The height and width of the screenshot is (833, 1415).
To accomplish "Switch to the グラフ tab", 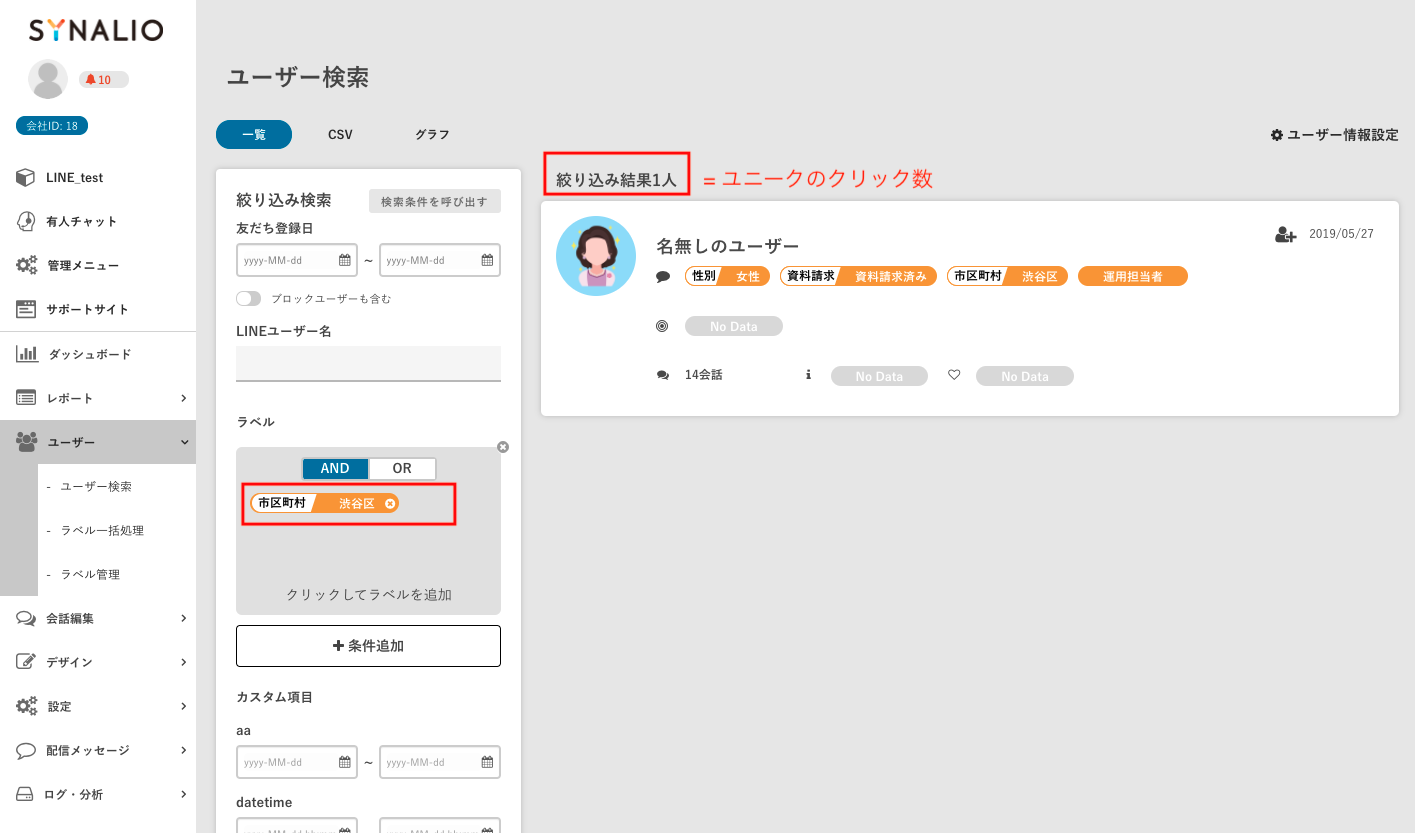I will pos(432,135).
